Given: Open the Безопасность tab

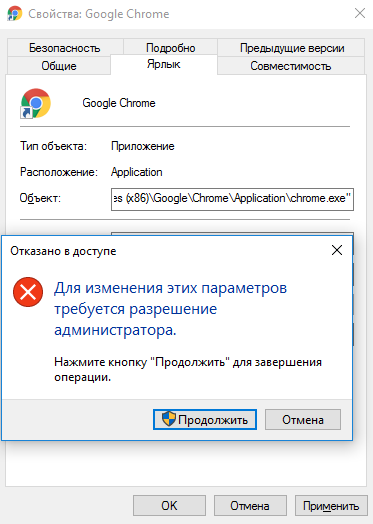Looking at the screenshot, I should pos(65,48).
